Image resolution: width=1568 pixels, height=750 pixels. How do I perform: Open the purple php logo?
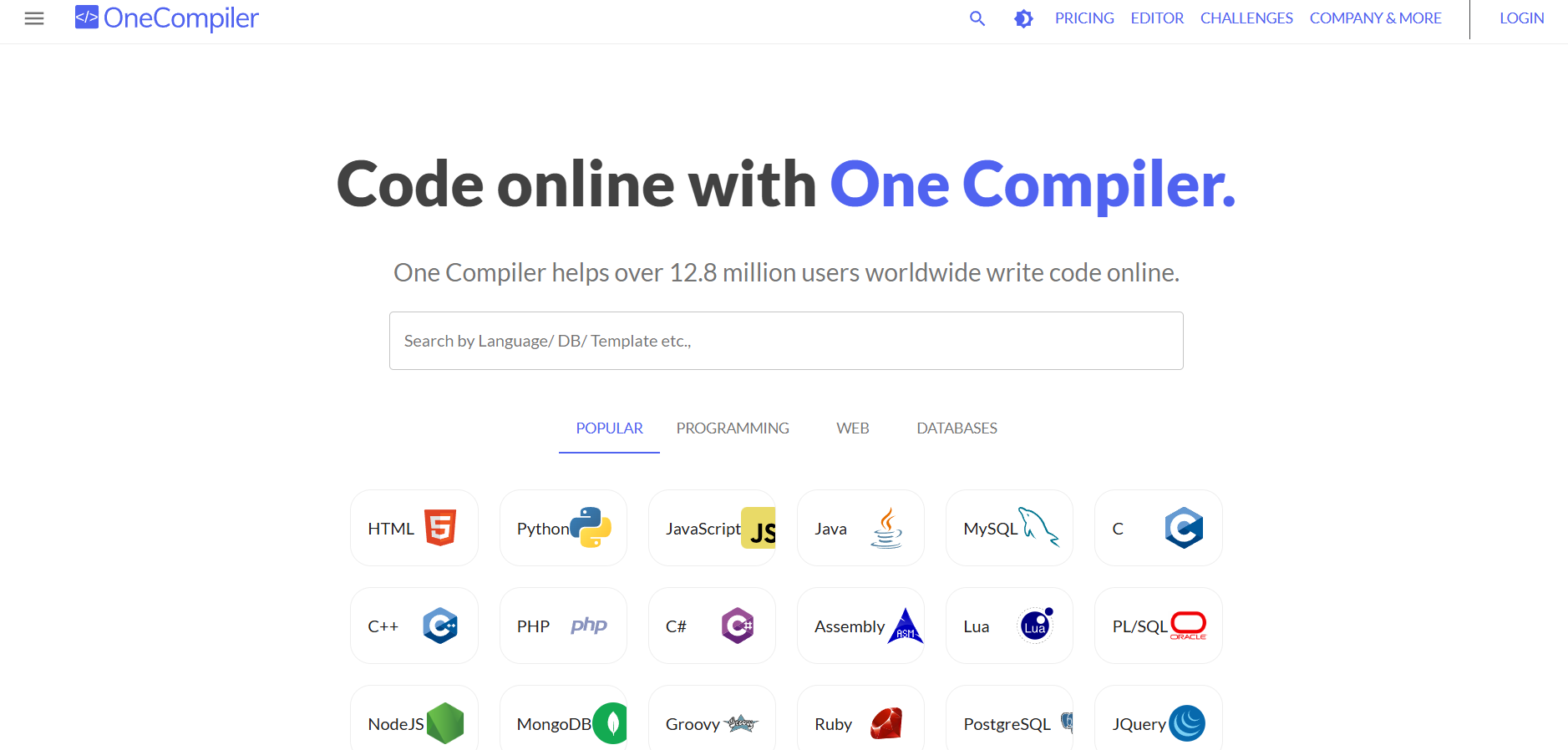[589, 626]
